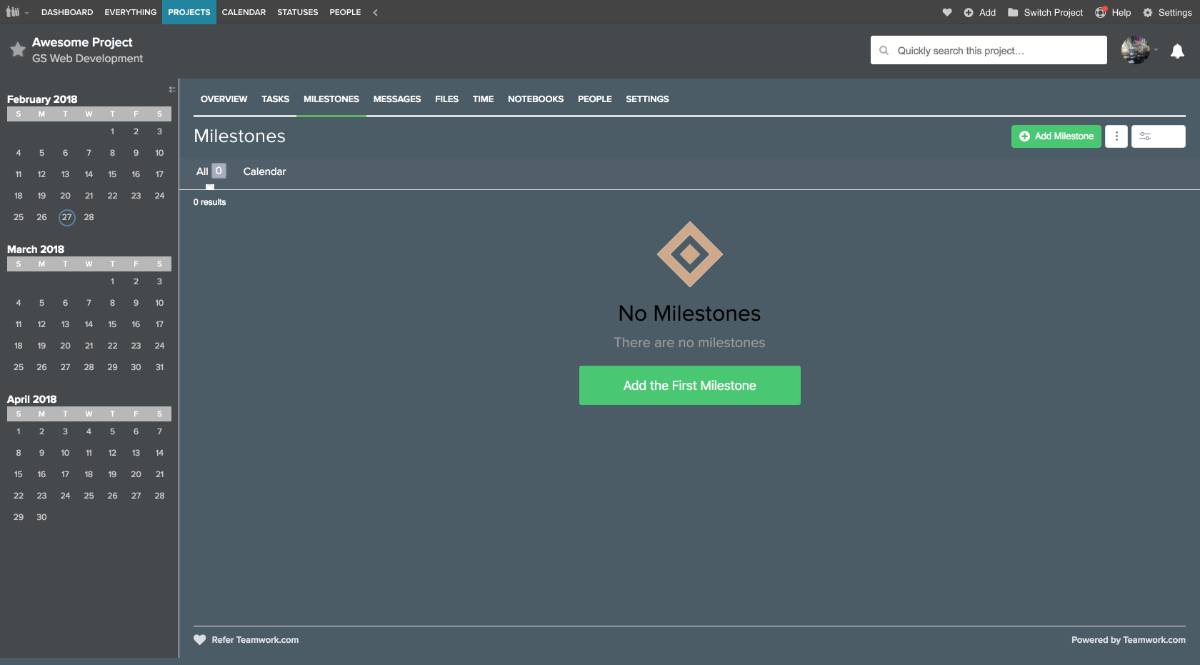
Task: Toggle the calendar sidebar collapse handle
Action: tap(172, 90)
